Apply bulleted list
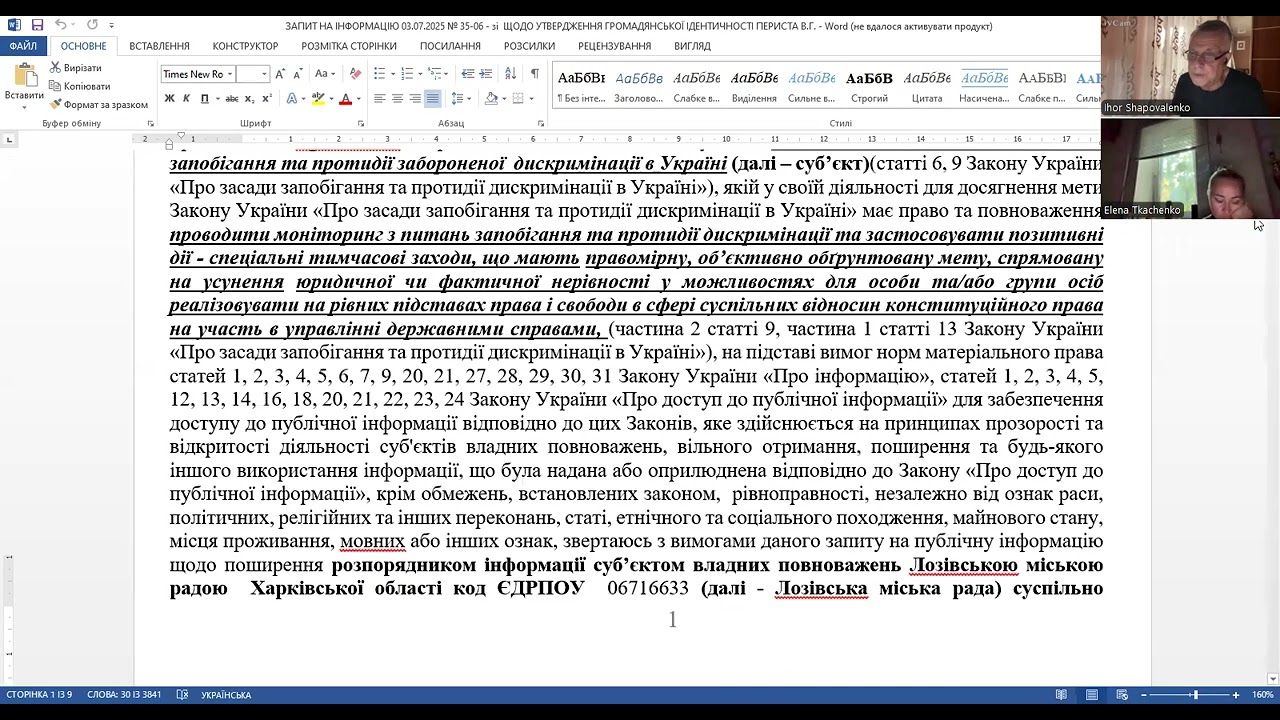 click(x=379, y=74)
